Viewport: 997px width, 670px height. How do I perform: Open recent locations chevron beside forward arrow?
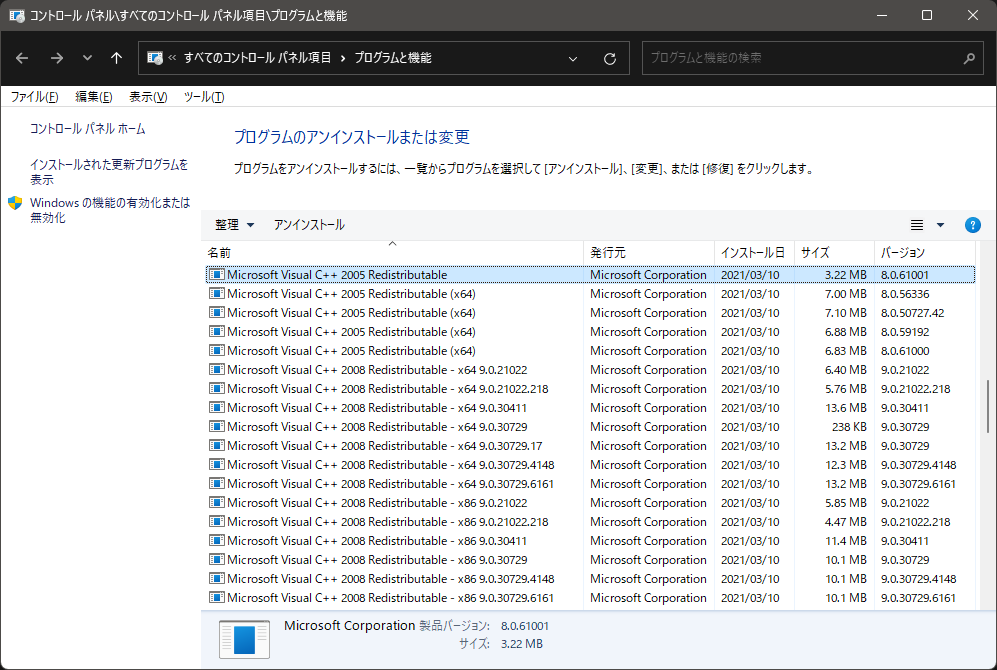point(87,58)
